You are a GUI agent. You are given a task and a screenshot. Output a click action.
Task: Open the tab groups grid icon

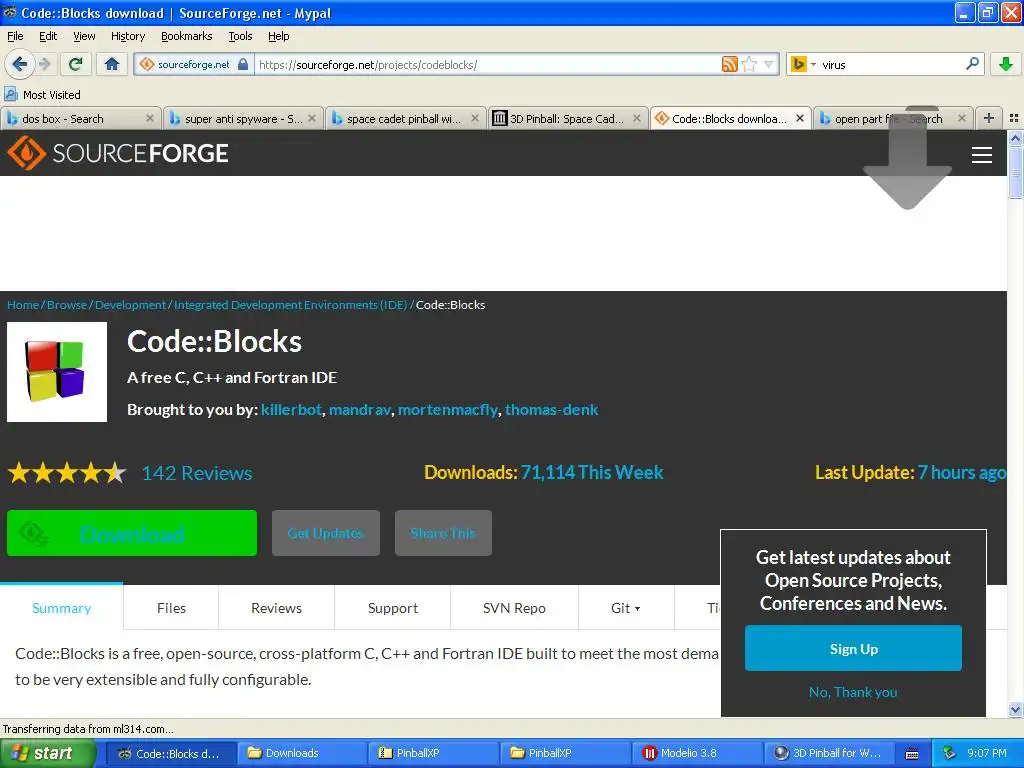[1014, 118]
